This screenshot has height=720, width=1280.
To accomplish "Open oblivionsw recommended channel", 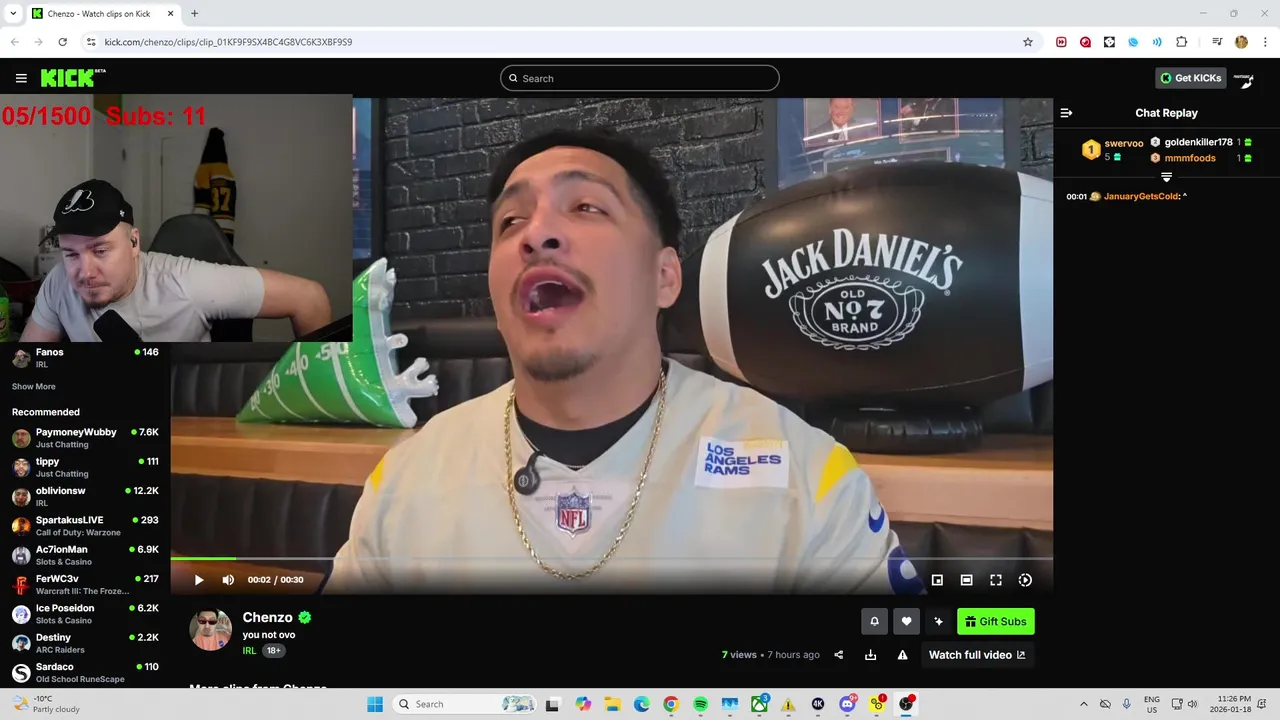I will point(85,497).
